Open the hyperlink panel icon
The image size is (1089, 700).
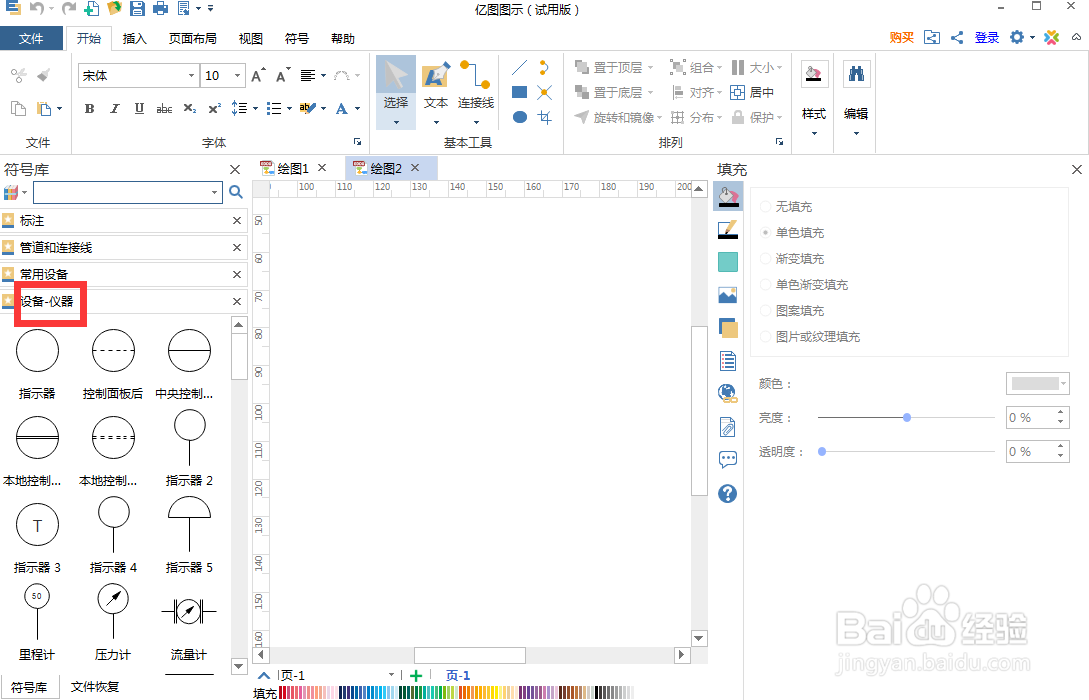click(728, 394)
